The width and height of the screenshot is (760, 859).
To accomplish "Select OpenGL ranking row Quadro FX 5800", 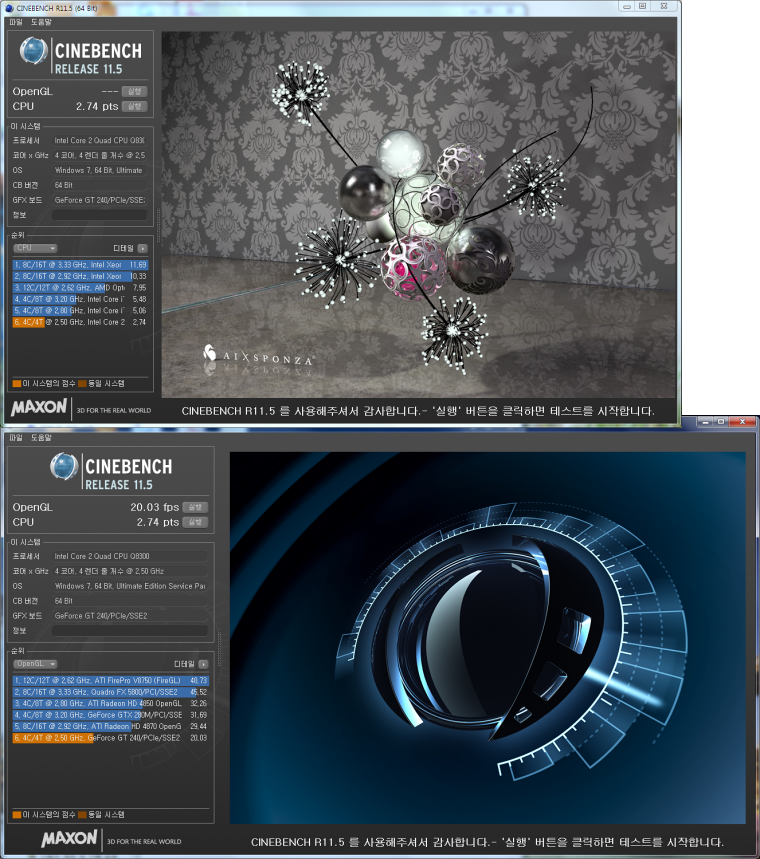I will pos(111,692).
